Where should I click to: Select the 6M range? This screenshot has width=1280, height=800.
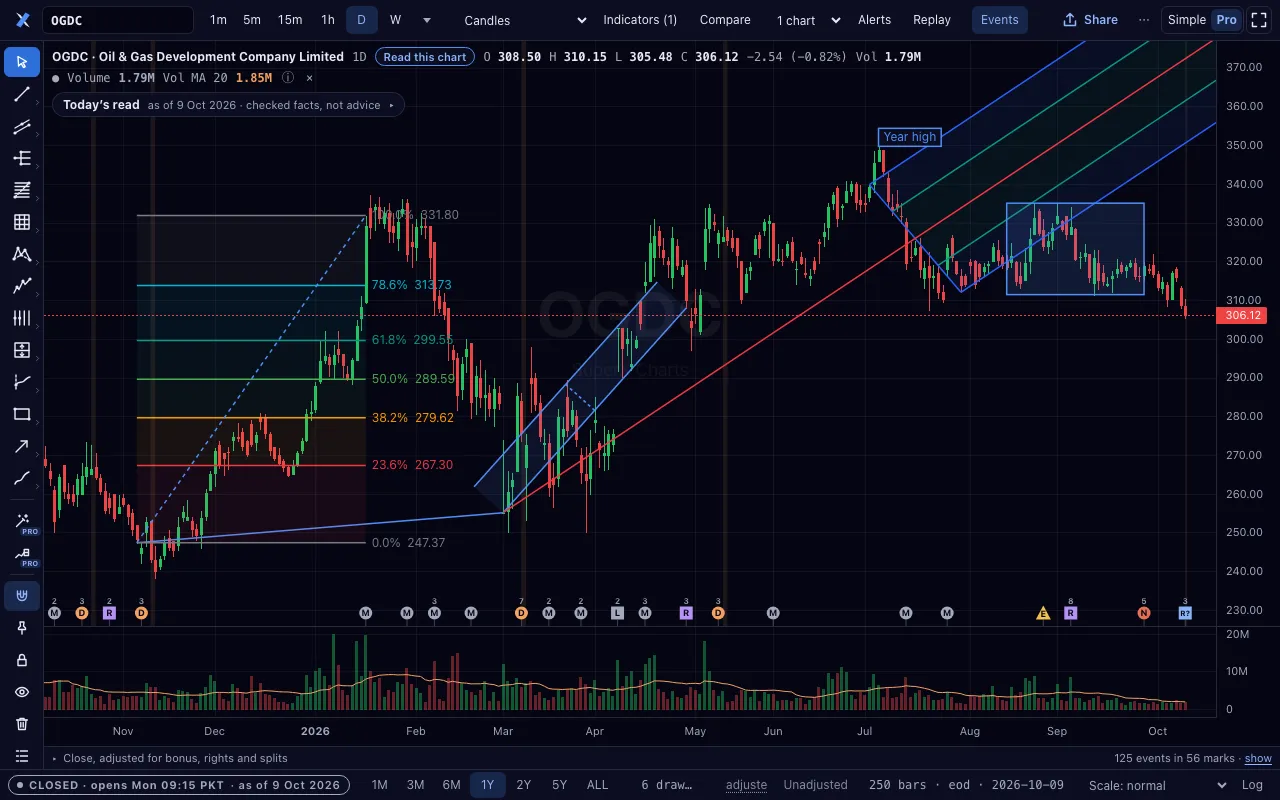(x=452, y=785)
